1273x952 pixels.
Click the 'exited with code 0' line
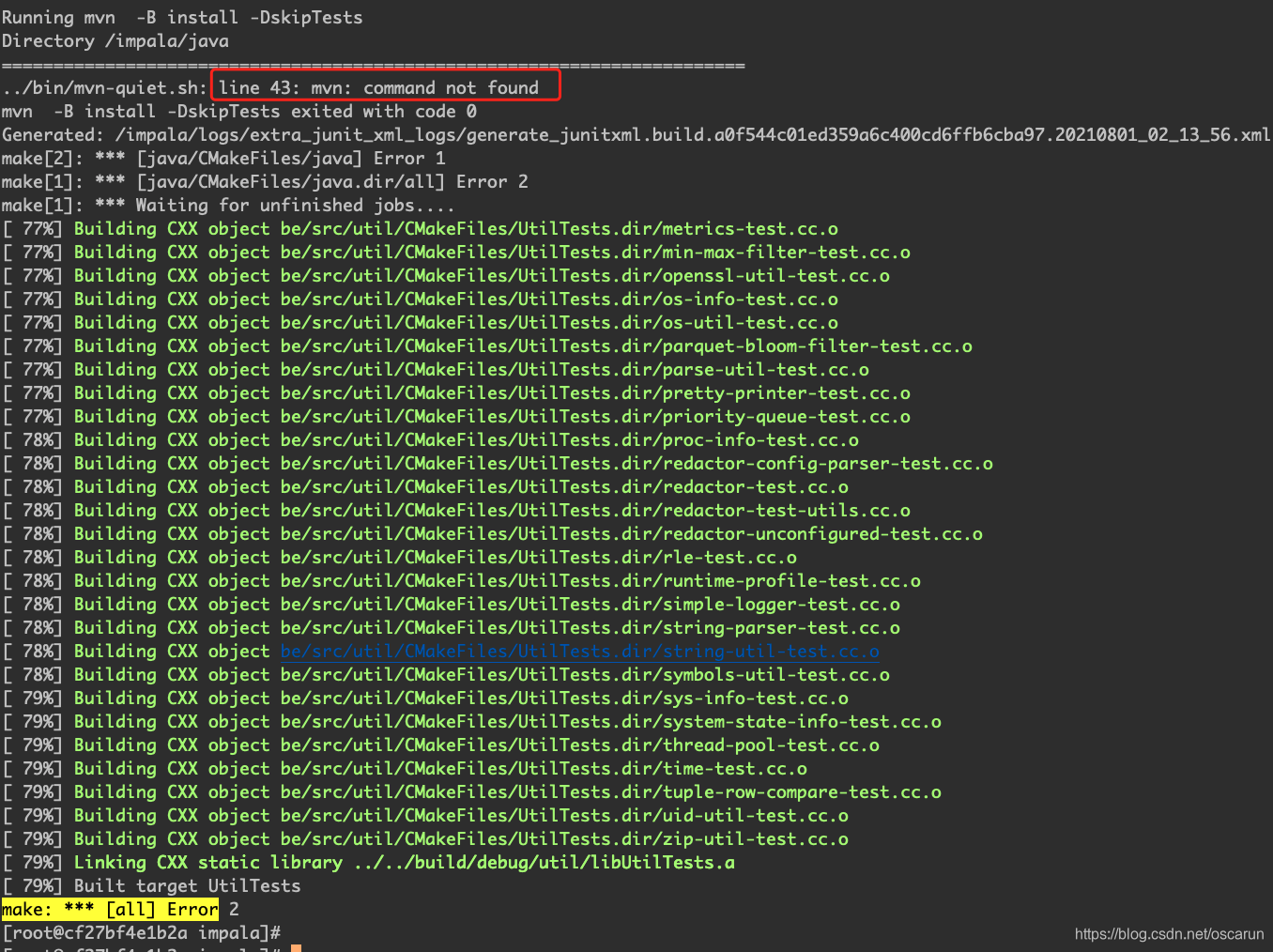pos(239,112)
